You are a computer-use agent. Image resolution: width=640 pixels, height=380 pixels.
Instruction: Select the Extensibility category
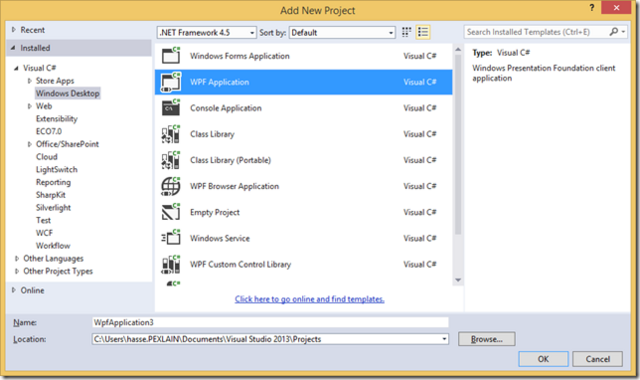pyautogui.click(x=57, y=119)
